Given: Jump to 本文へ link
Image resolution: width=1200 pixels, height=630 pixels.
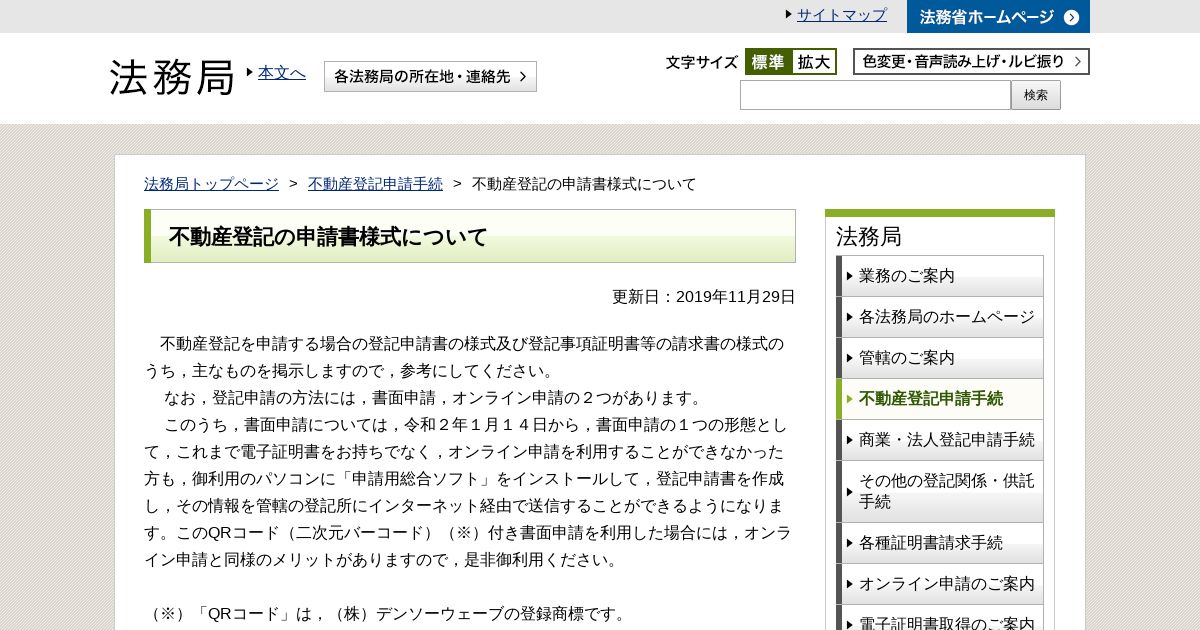Looking at the screenshot, I should coord(282,73).
